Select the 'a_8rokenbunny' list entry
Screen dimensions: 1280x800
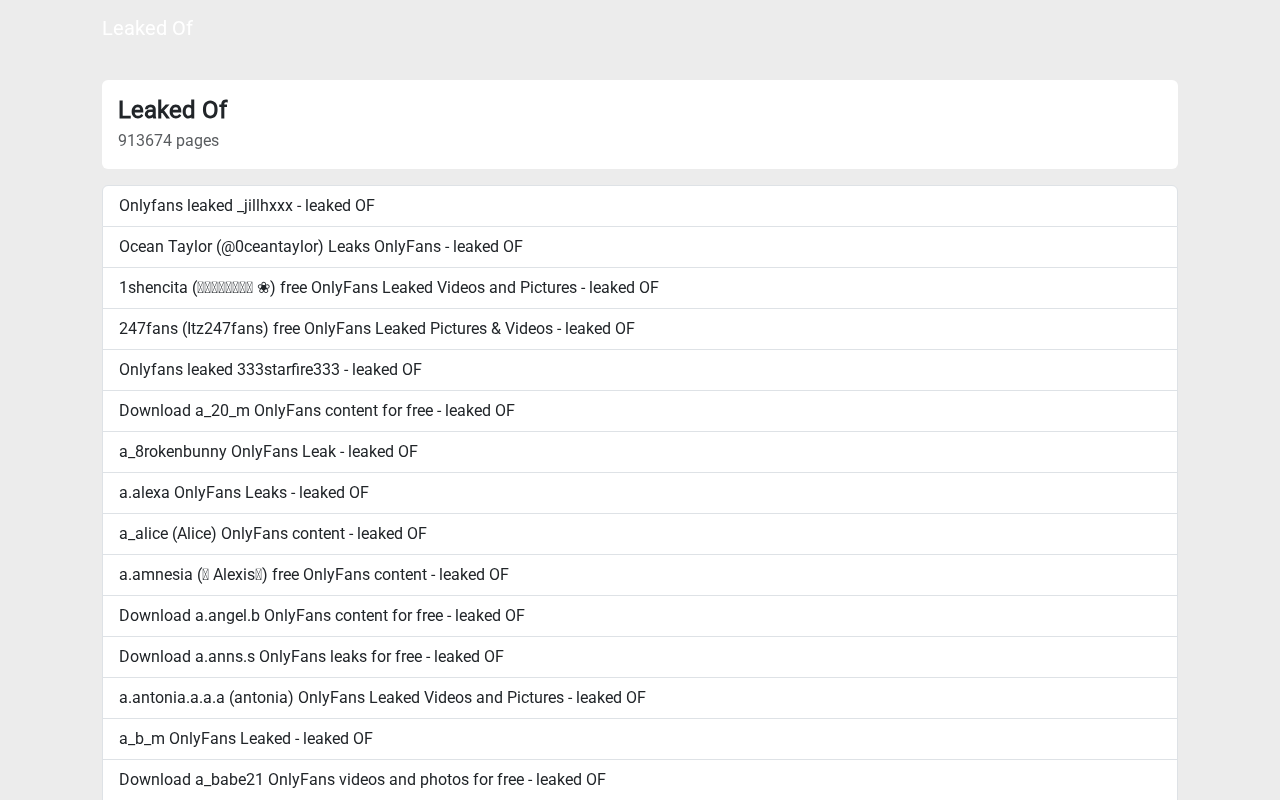point(640,452)
